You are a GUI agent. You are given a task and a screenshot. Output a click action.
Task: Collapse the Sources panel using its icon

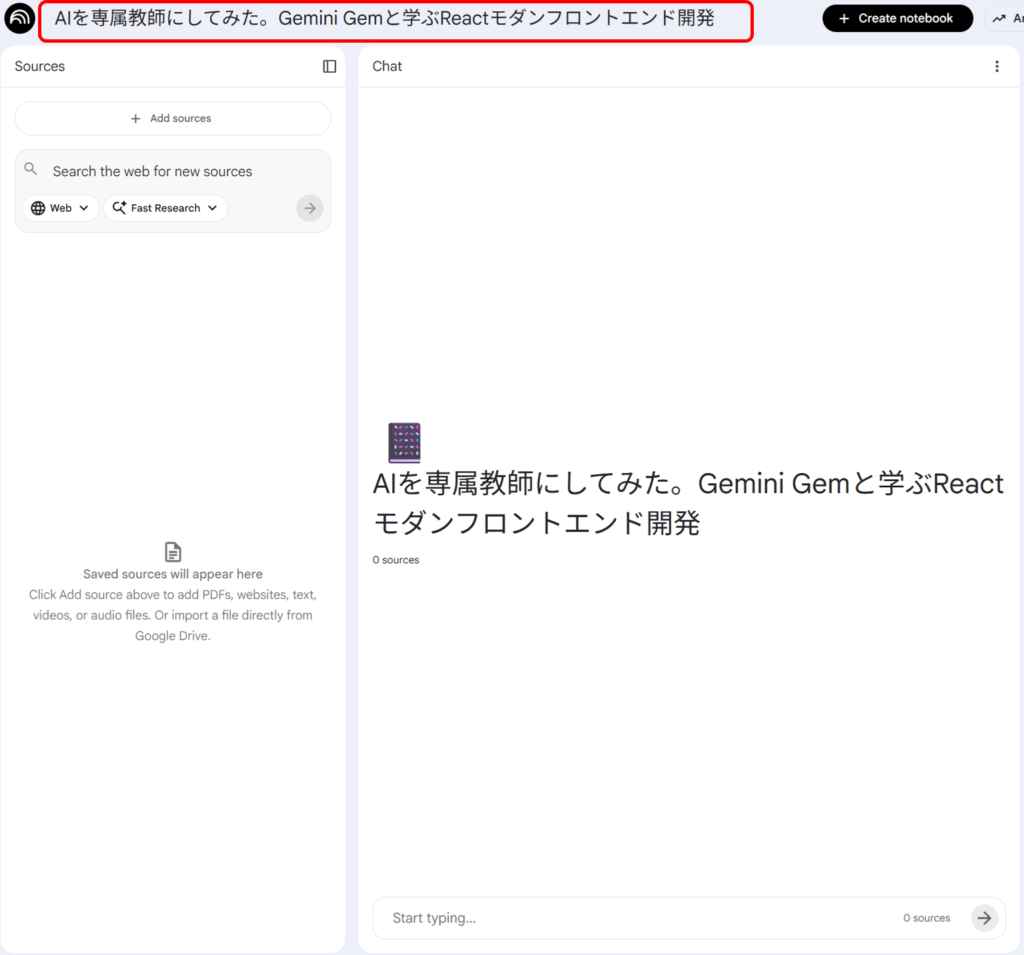pos(329,66)
